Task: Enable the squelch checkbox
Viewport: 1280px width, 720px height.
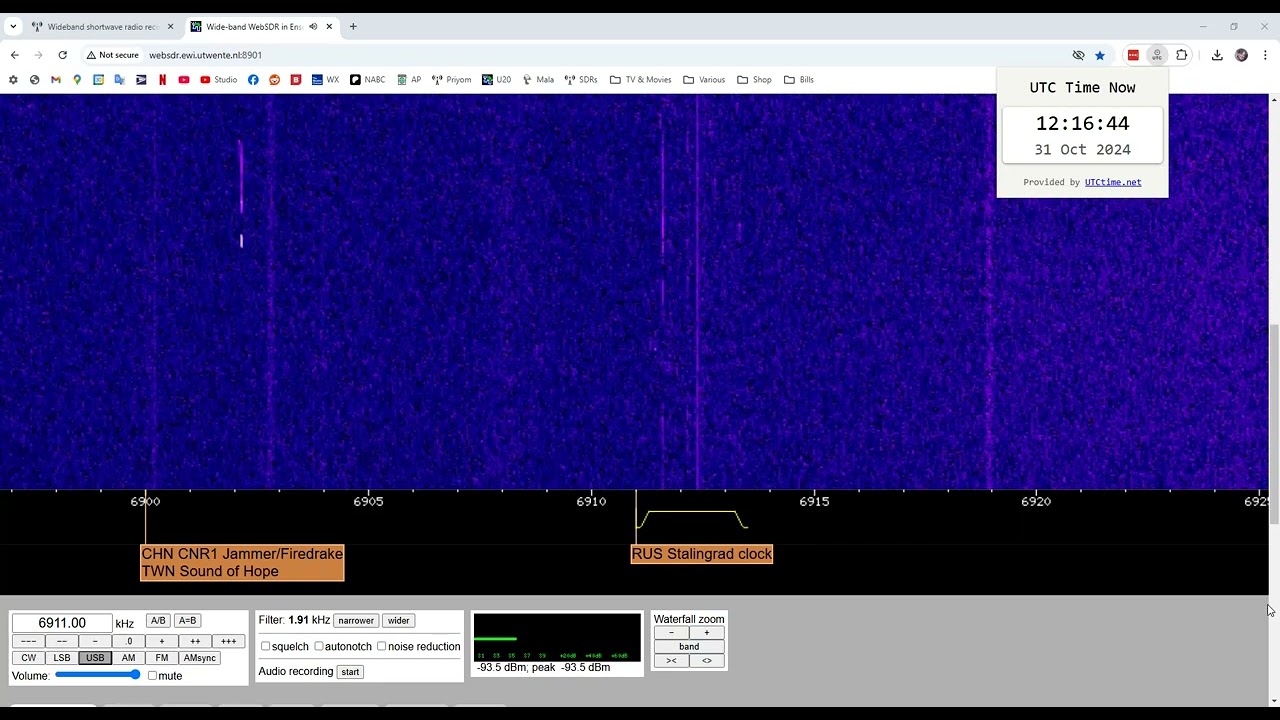Action: (x=265, y=646)
